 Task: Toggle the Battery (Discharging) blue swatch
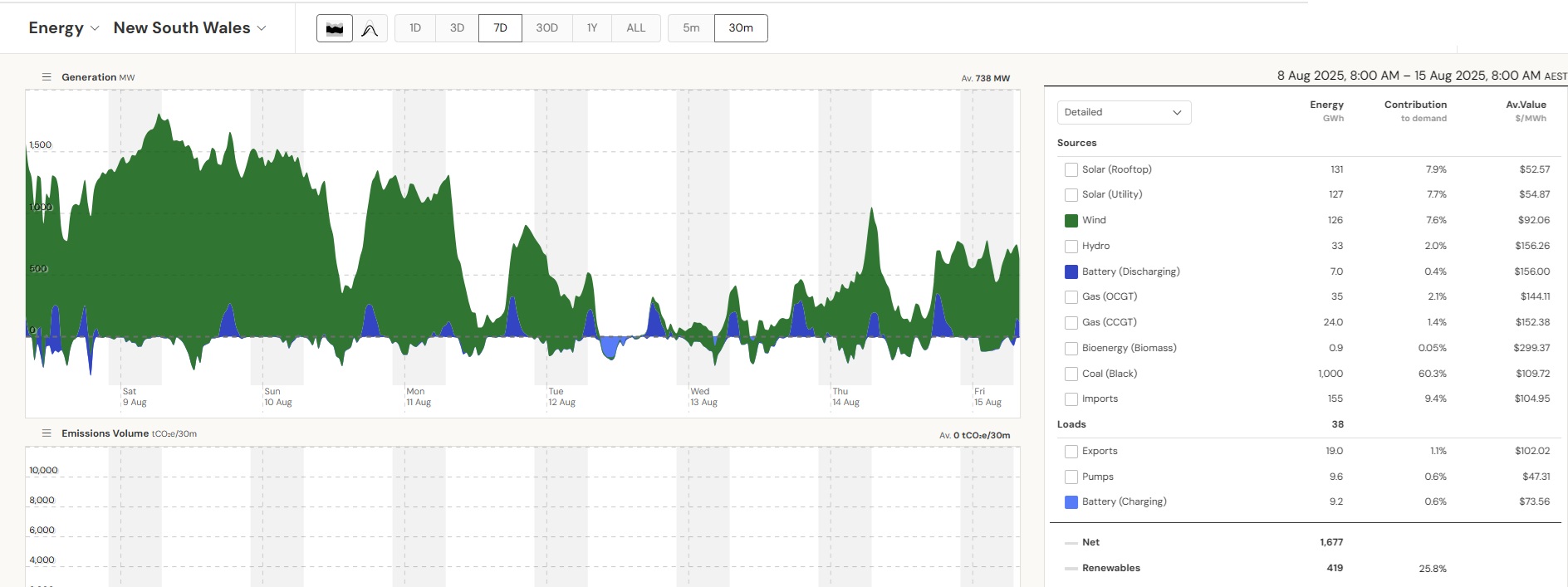pos(1071,271)
